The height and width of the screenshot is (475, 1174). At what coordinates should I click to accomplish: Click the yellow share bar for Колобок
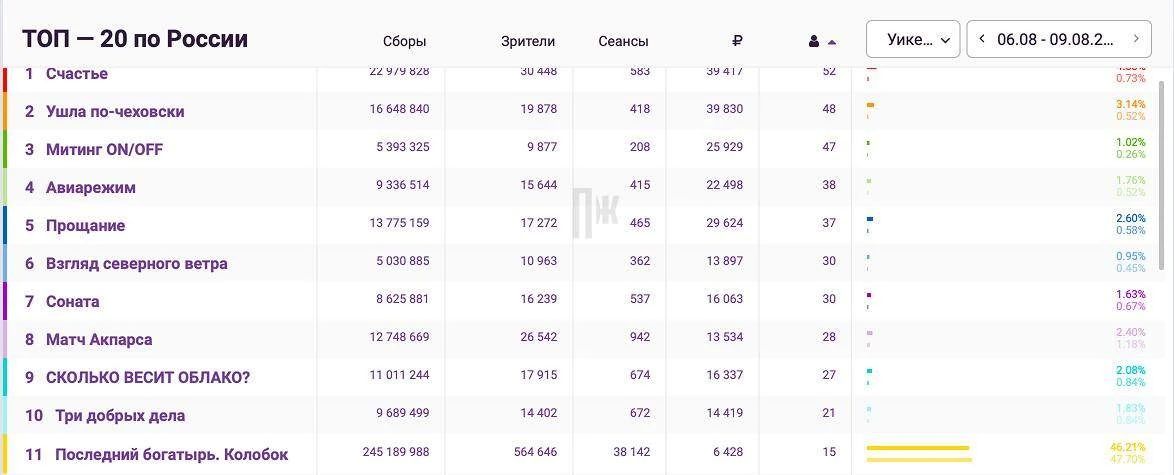(919, 453)
